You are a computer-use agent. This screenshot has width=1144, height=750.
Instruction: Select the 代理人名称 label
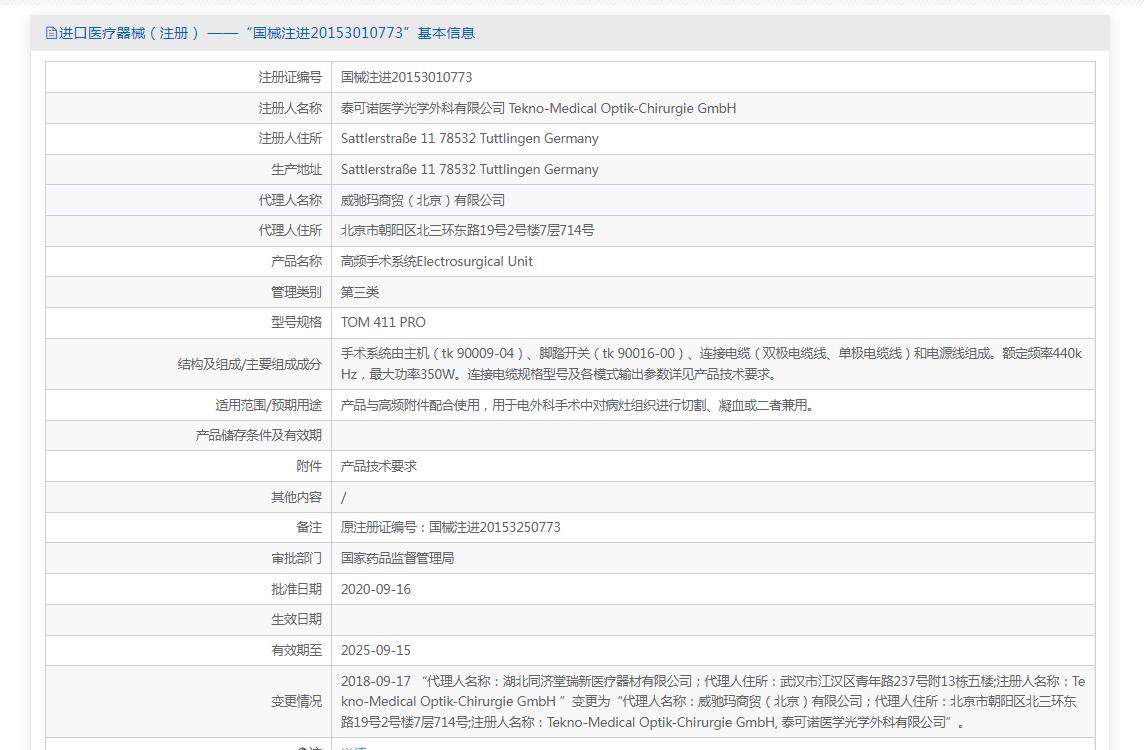pos(290,200)
